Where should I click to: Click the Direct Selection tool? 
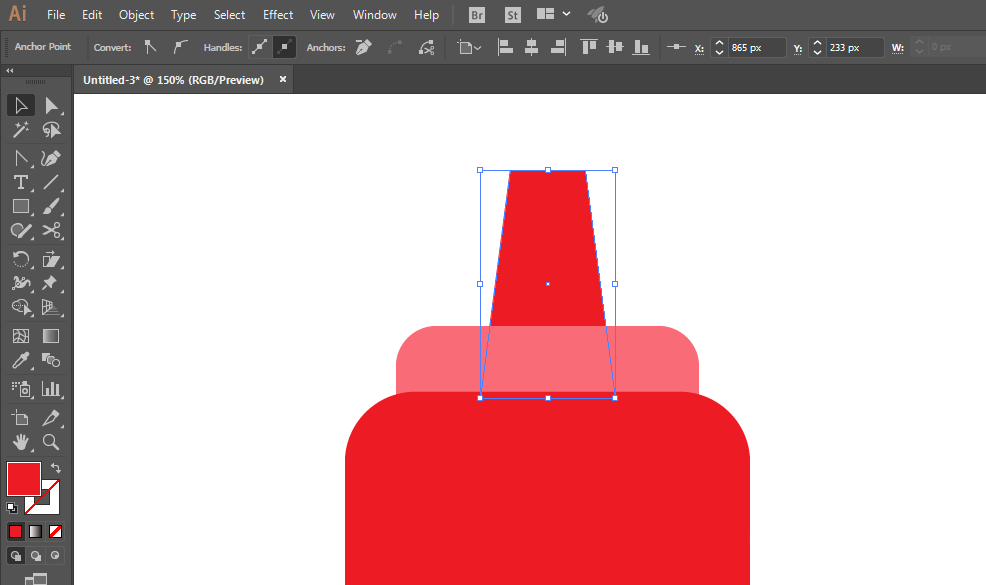point(51,105)
